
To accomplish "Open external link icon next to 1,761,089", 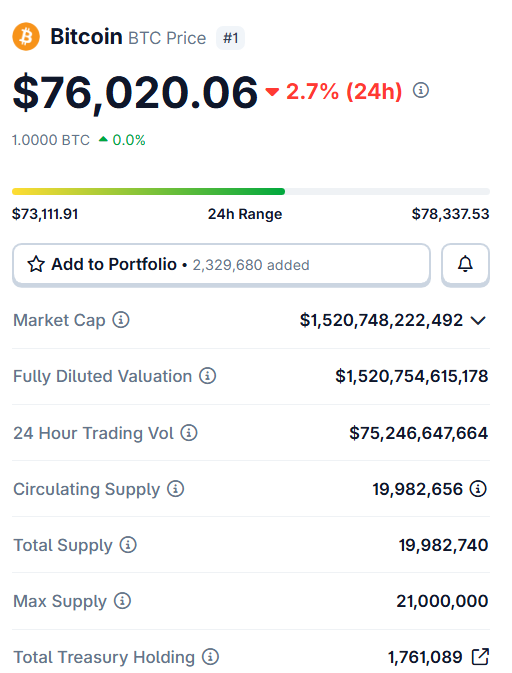I will click(480, 657).
